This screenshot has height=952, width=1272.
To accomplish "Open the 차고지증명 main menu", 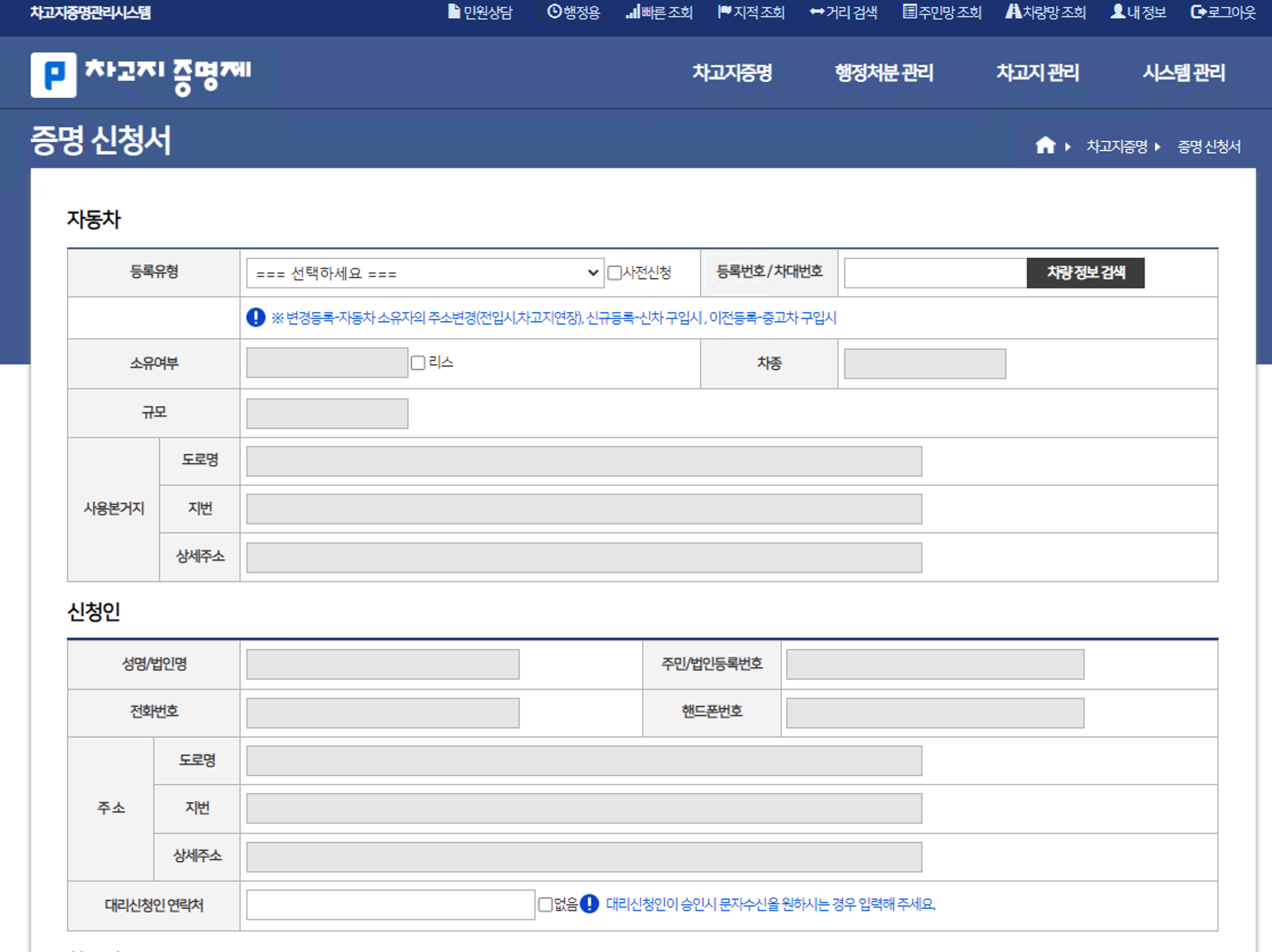I will 732,73.
